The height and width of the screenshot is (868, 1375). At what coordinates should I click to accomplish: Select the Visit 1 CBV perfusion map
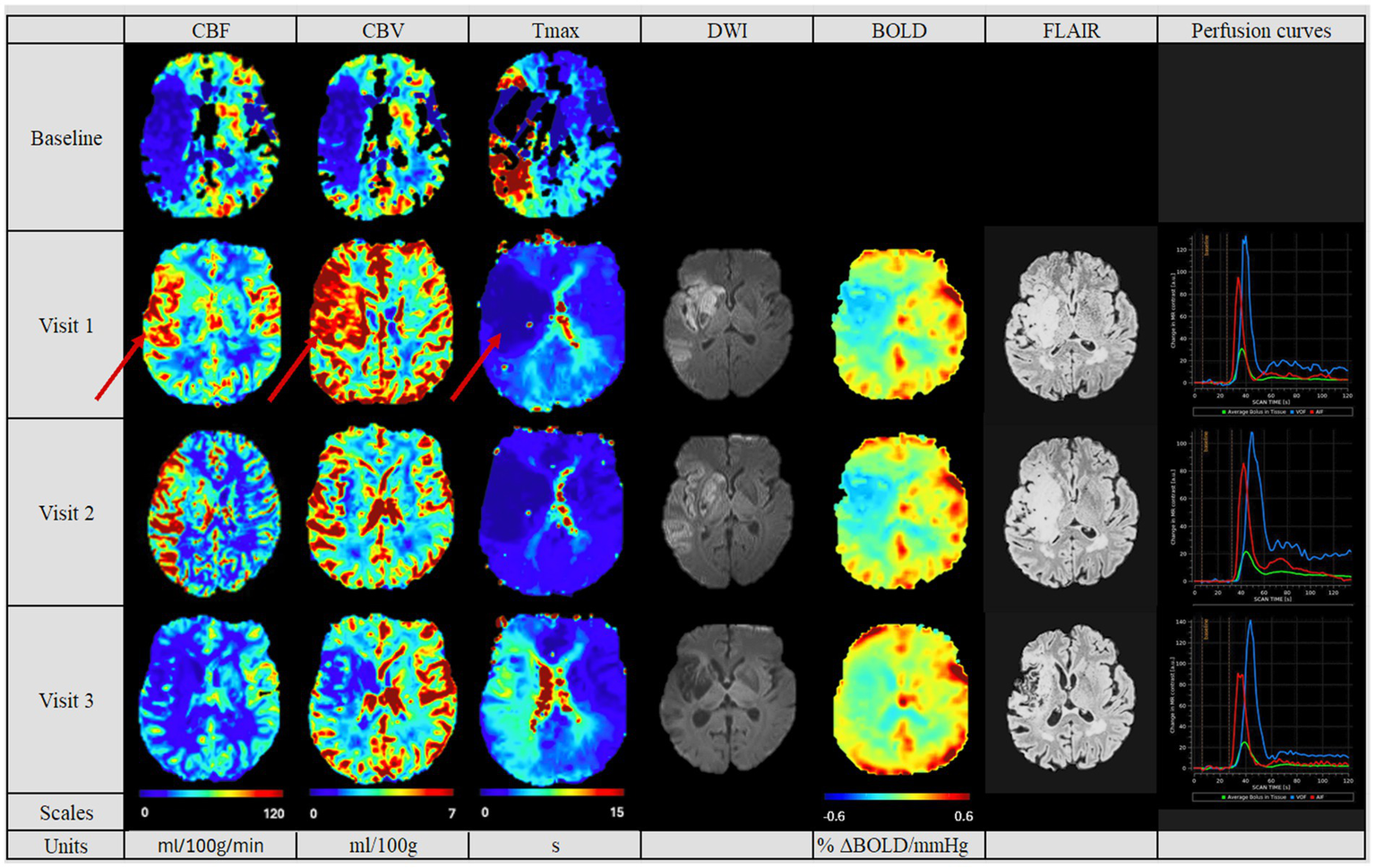click(x=382, y=322)
